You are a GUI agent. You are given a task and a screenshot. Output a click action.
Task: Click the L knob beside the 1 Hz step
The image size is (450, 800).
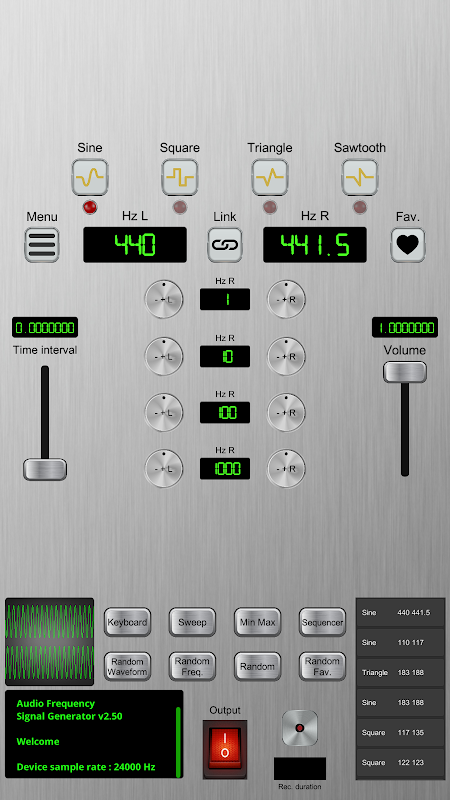(x=164, y=299)
